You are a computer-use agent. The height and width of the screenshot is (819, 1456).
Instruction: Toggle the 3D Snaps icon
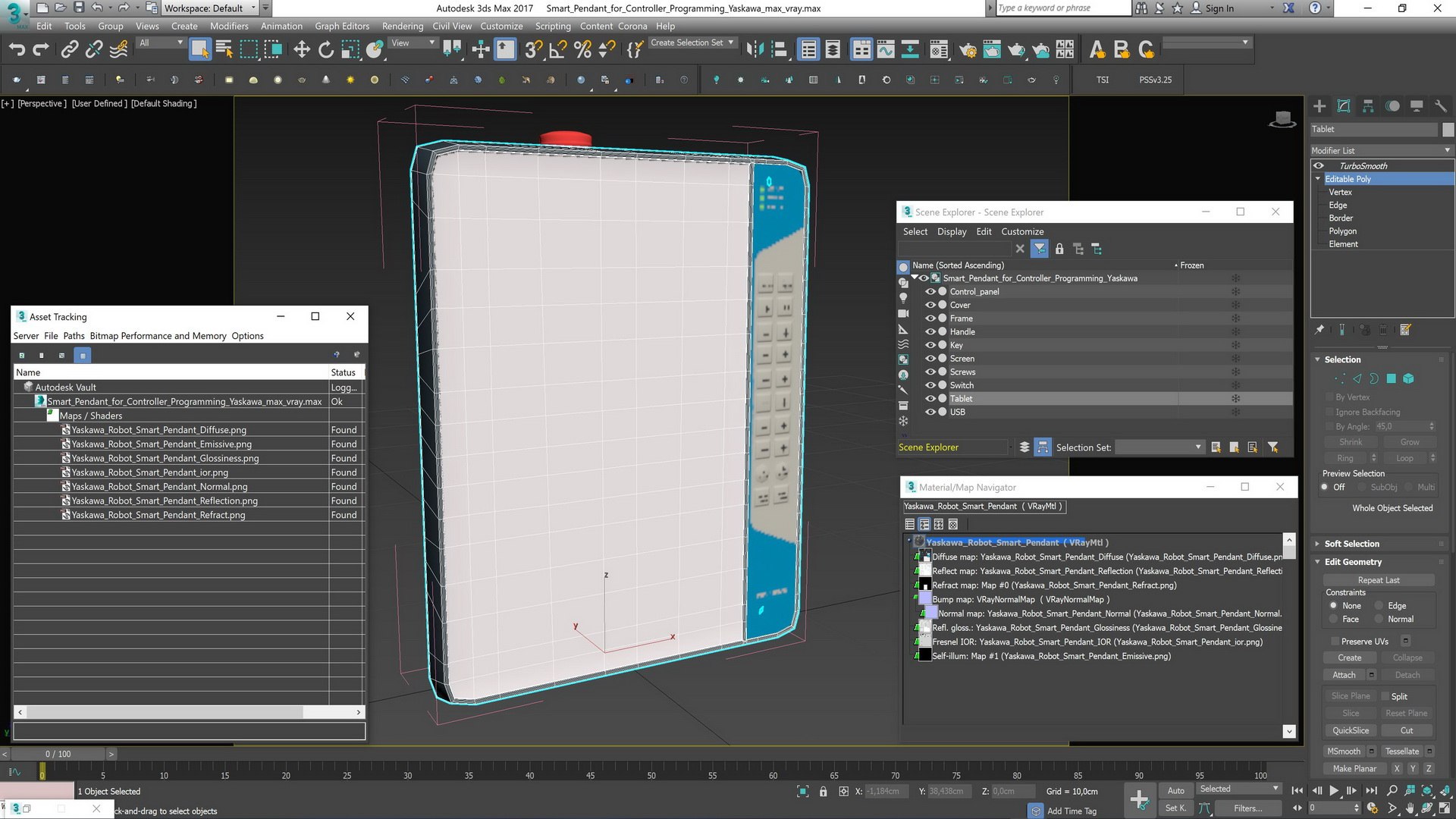[x=533, y=50]
